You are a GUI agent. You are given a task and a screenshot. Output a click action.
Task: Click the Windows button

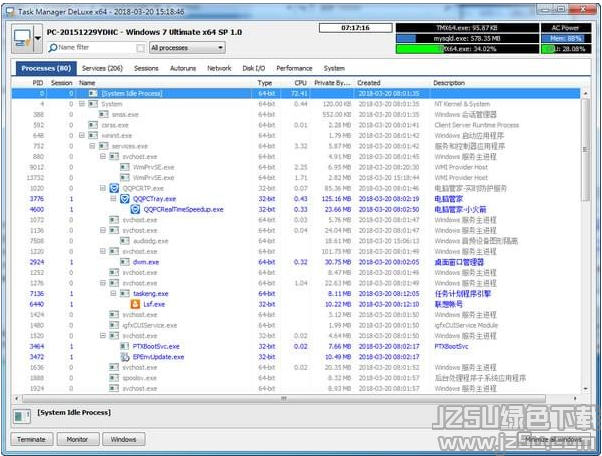click(x=124, y=439)
